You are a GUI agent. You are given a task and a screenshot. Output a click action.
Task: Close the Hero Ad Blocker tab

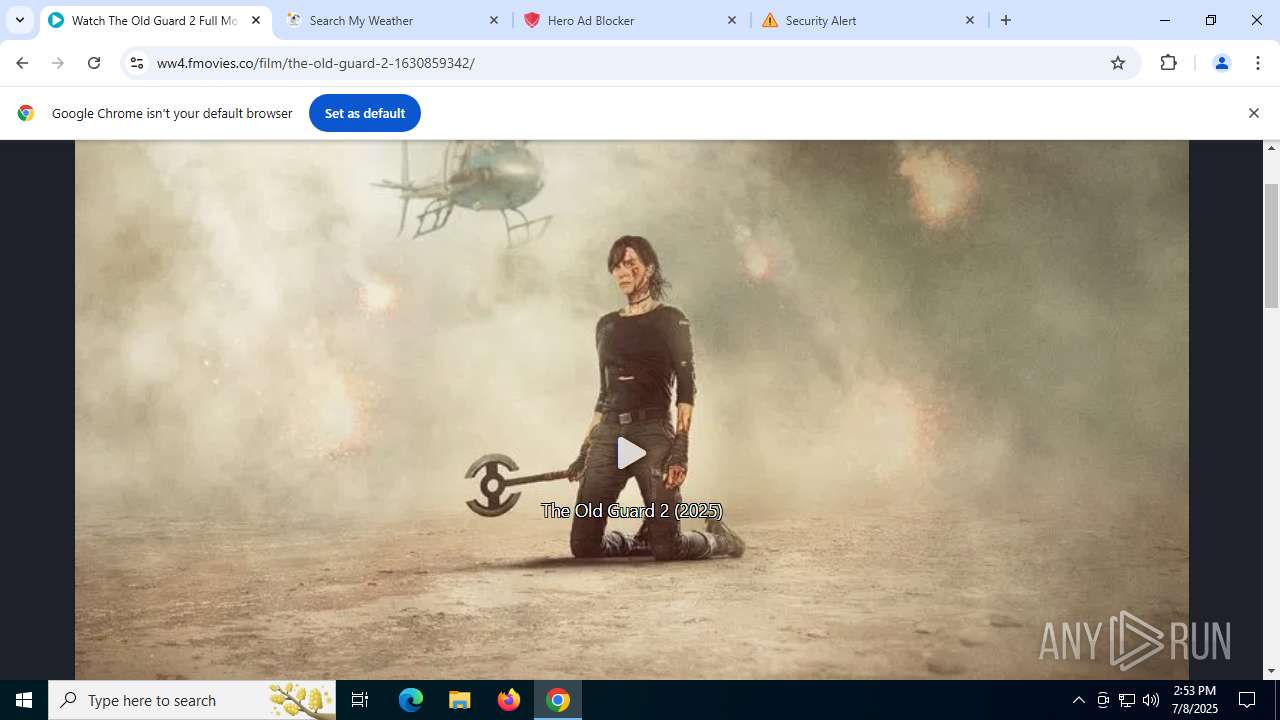coord(732,20)
